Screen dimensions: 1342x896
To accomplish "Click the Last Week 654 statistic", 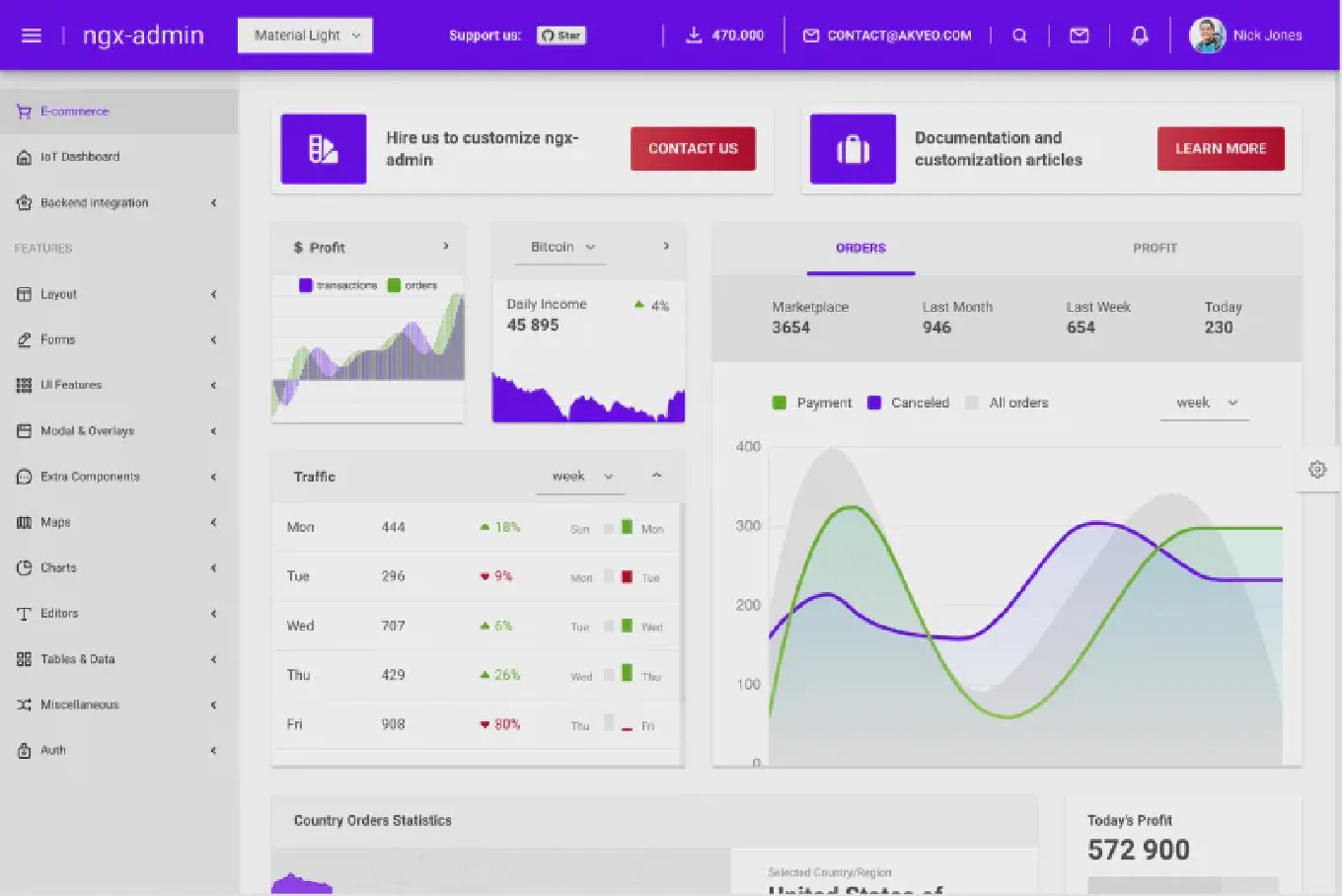I will point(1098,318).
